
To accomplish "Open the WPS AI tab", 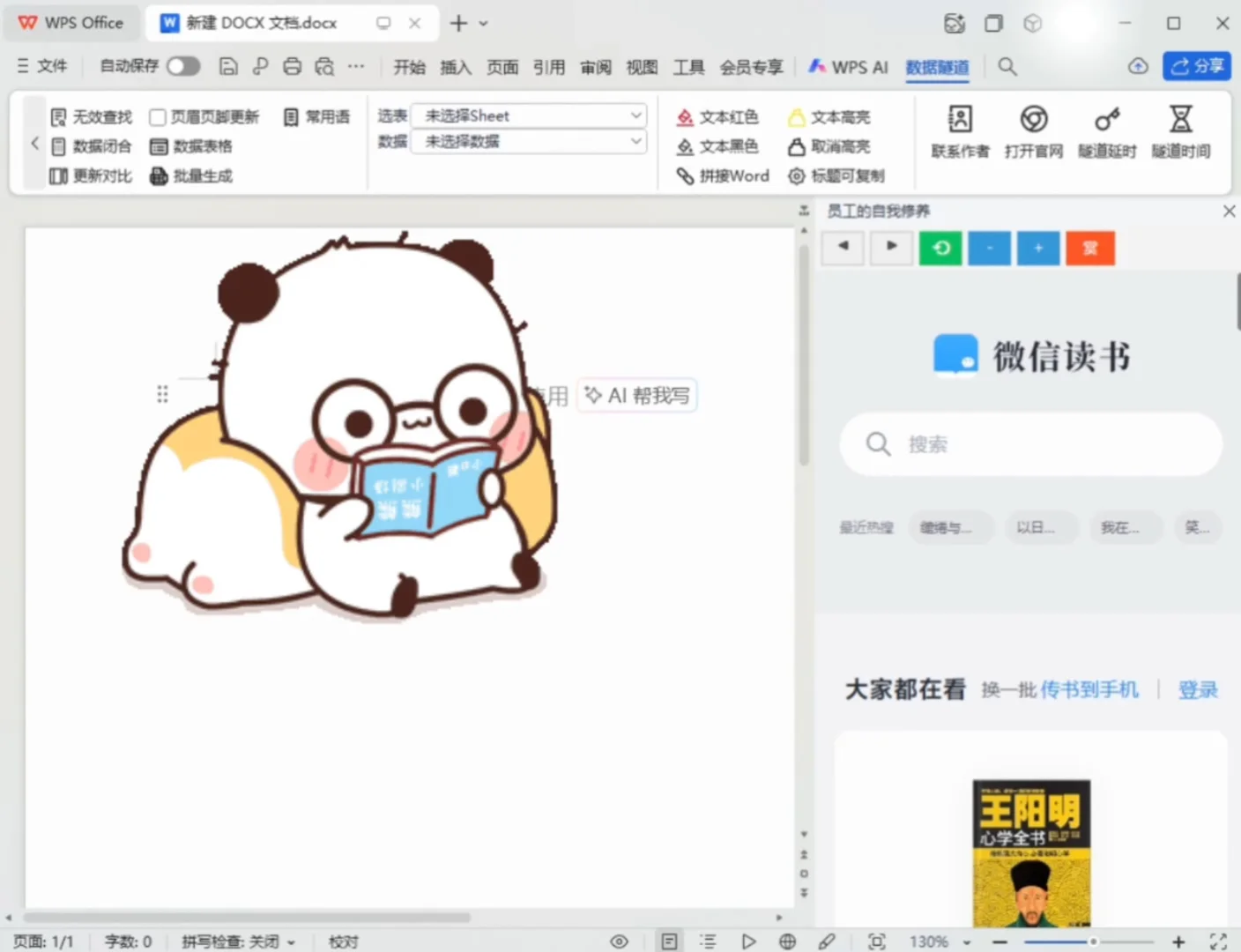I will click(848, 67).
